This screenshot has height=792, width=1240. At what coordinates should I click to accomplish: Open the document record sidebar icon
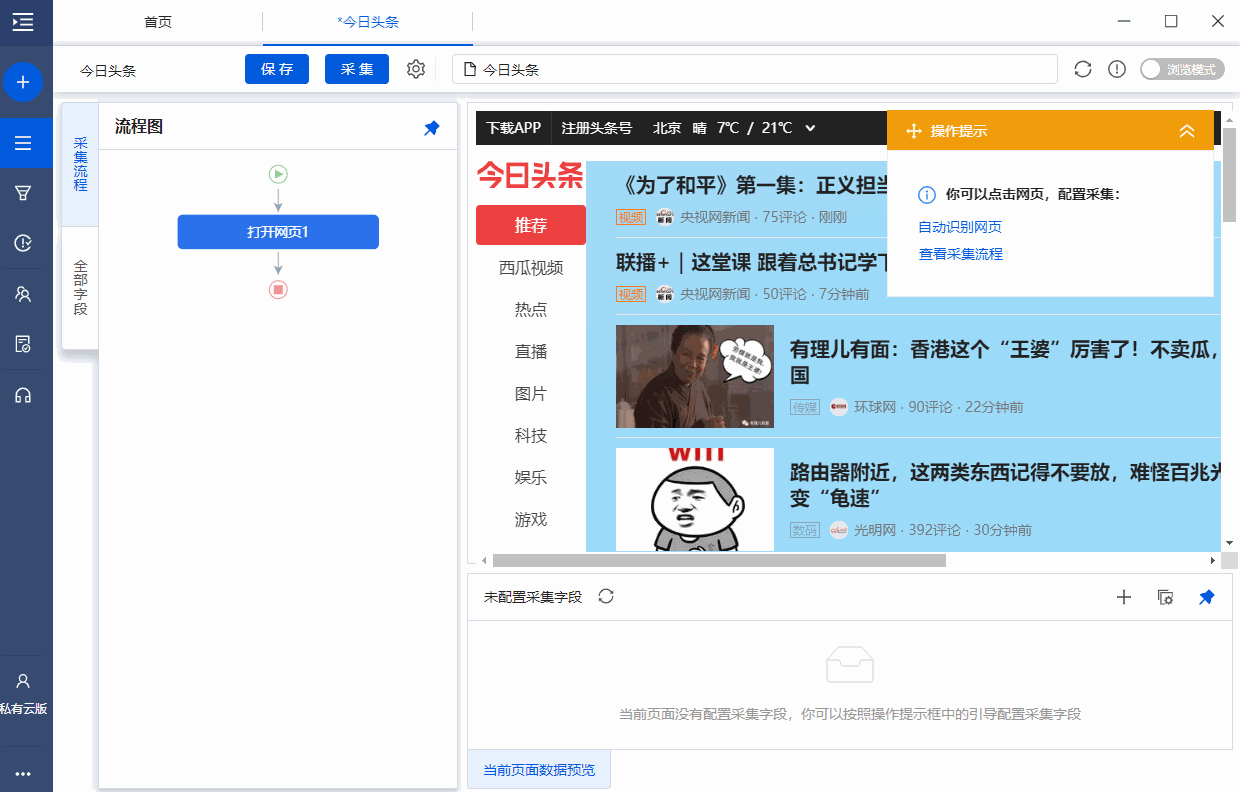click(23, 344)
